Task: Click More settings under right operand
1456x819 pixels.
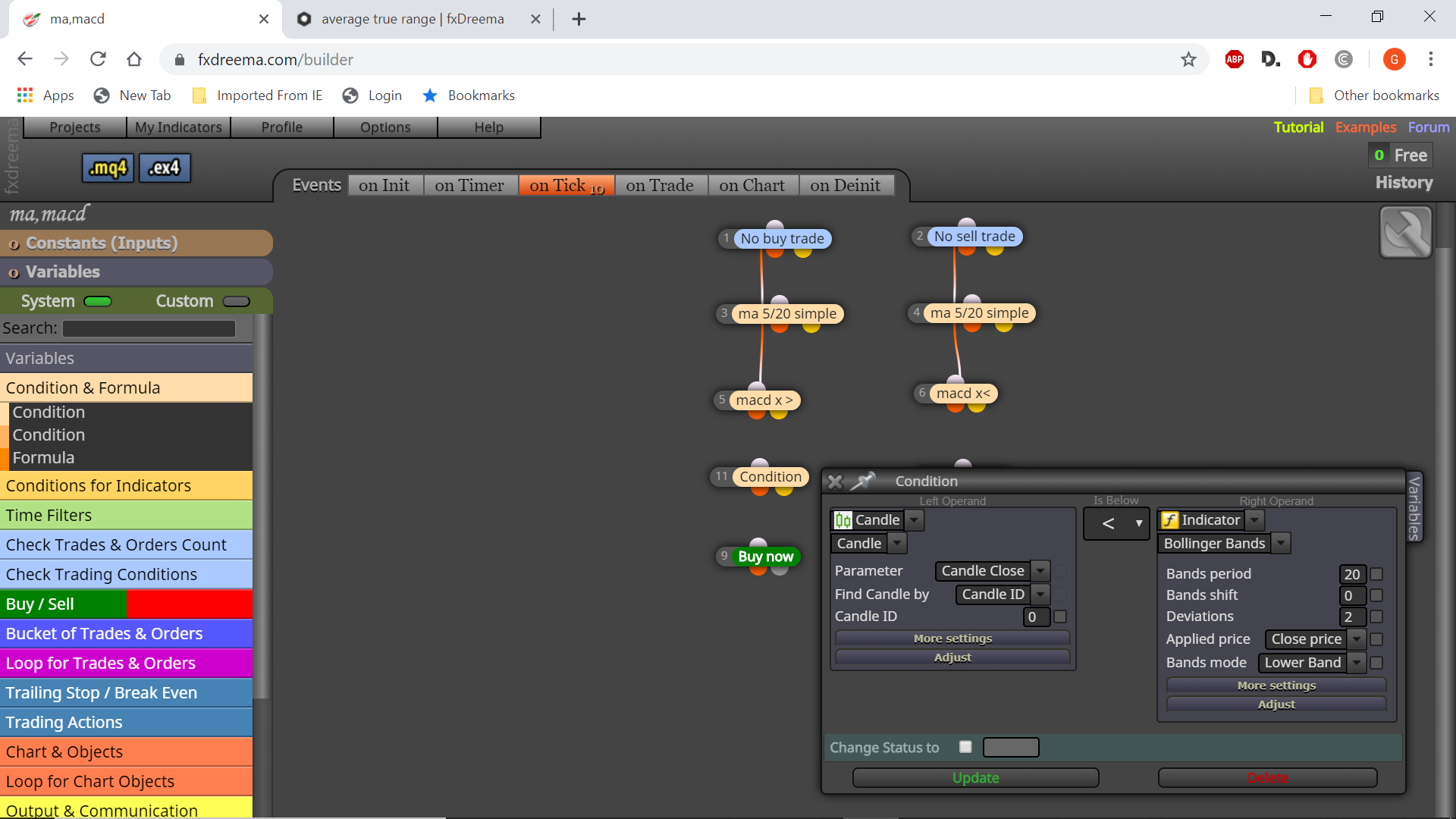Action: point(1276,686)
